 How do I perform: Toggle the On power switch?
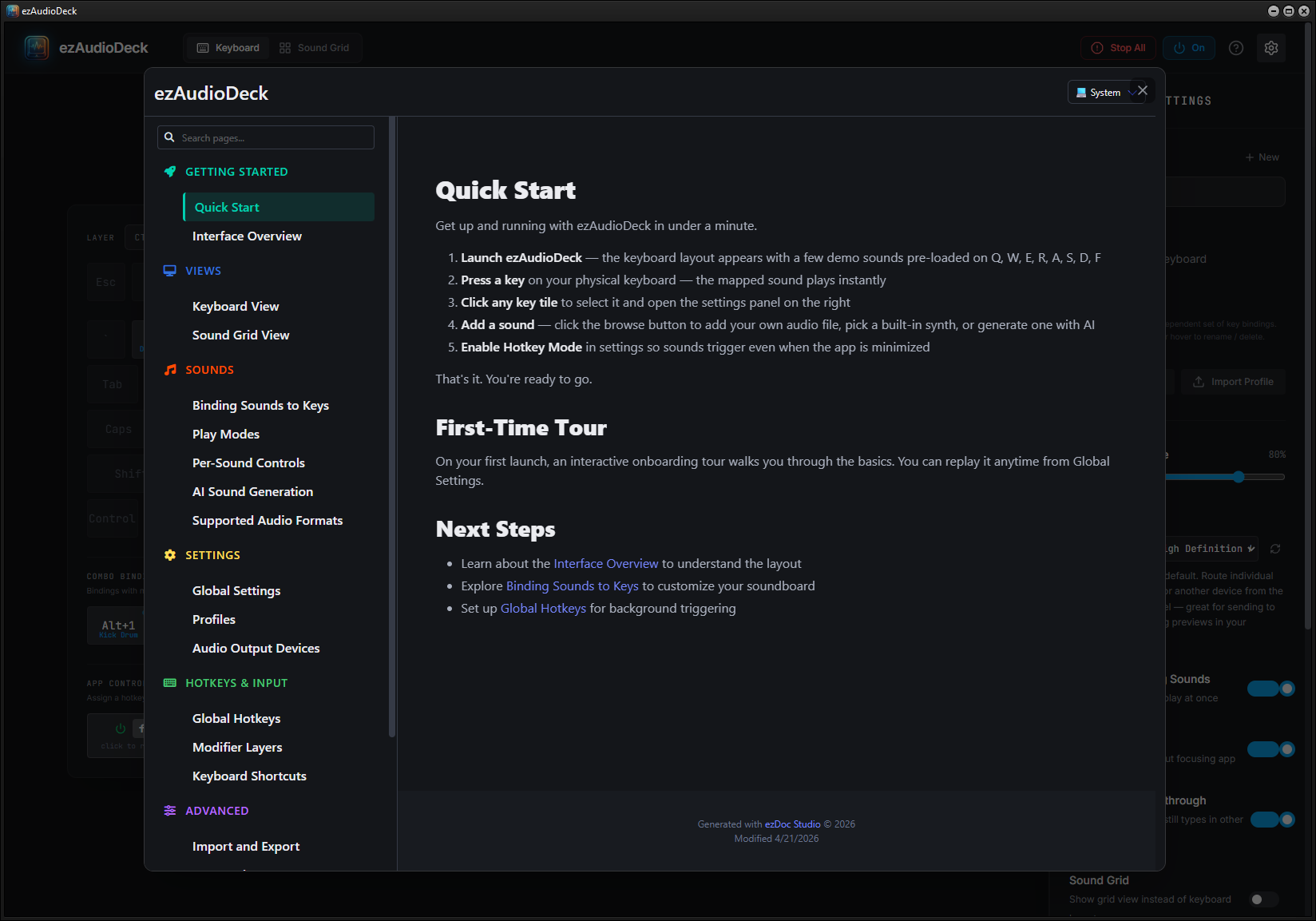(x=1189, y=48)
